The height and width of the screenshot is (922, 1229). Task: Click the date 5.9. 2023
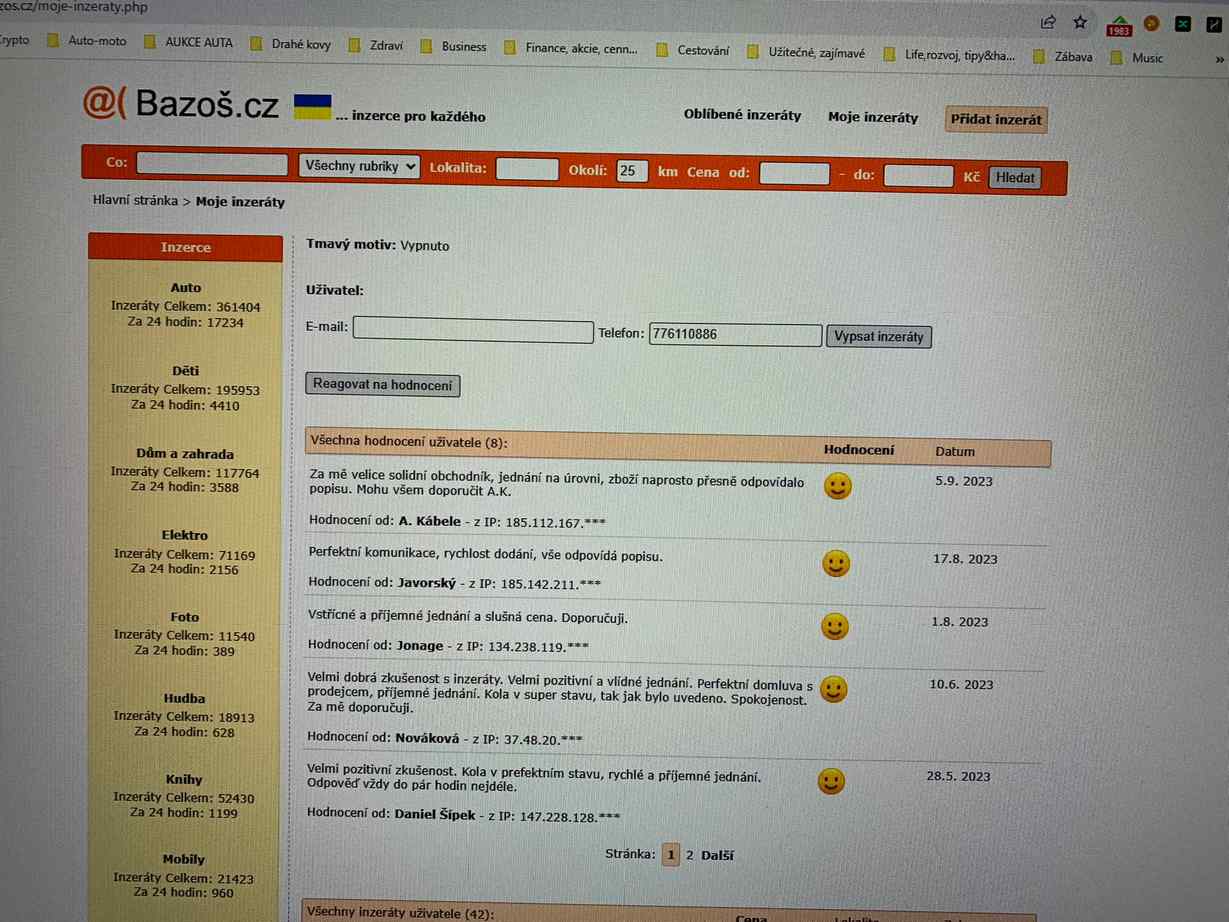(964, 481)
